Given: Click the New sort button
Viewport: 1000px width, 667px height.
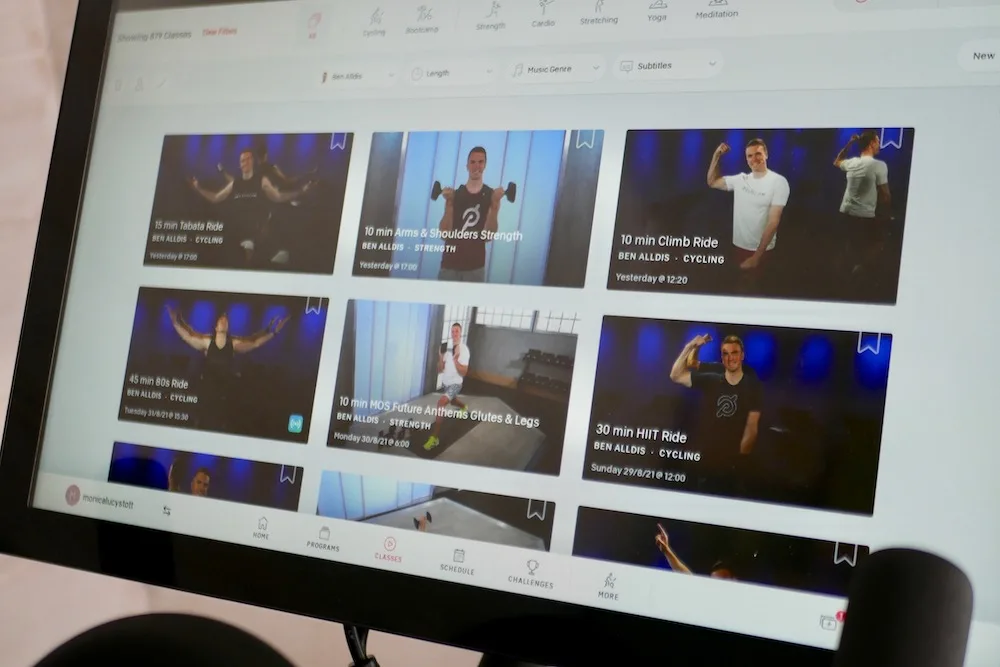Looking at the screenshot, I should pos(983,56).
